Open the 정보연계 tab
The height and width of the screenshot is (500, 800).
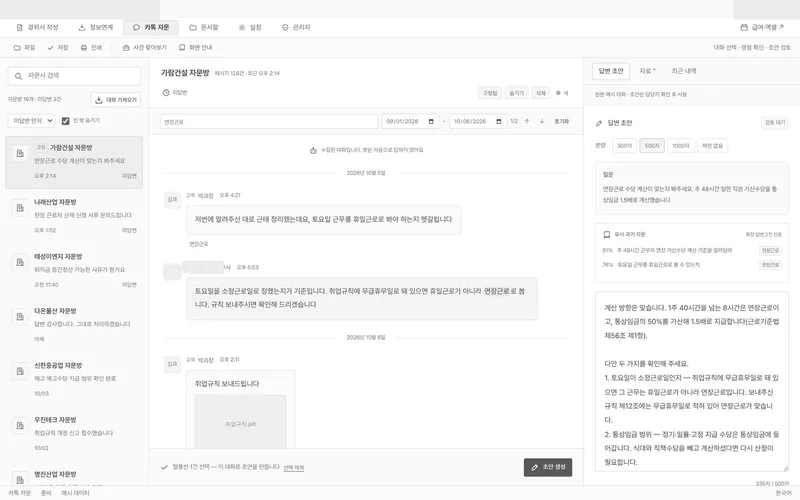click(x=96, y=28)
